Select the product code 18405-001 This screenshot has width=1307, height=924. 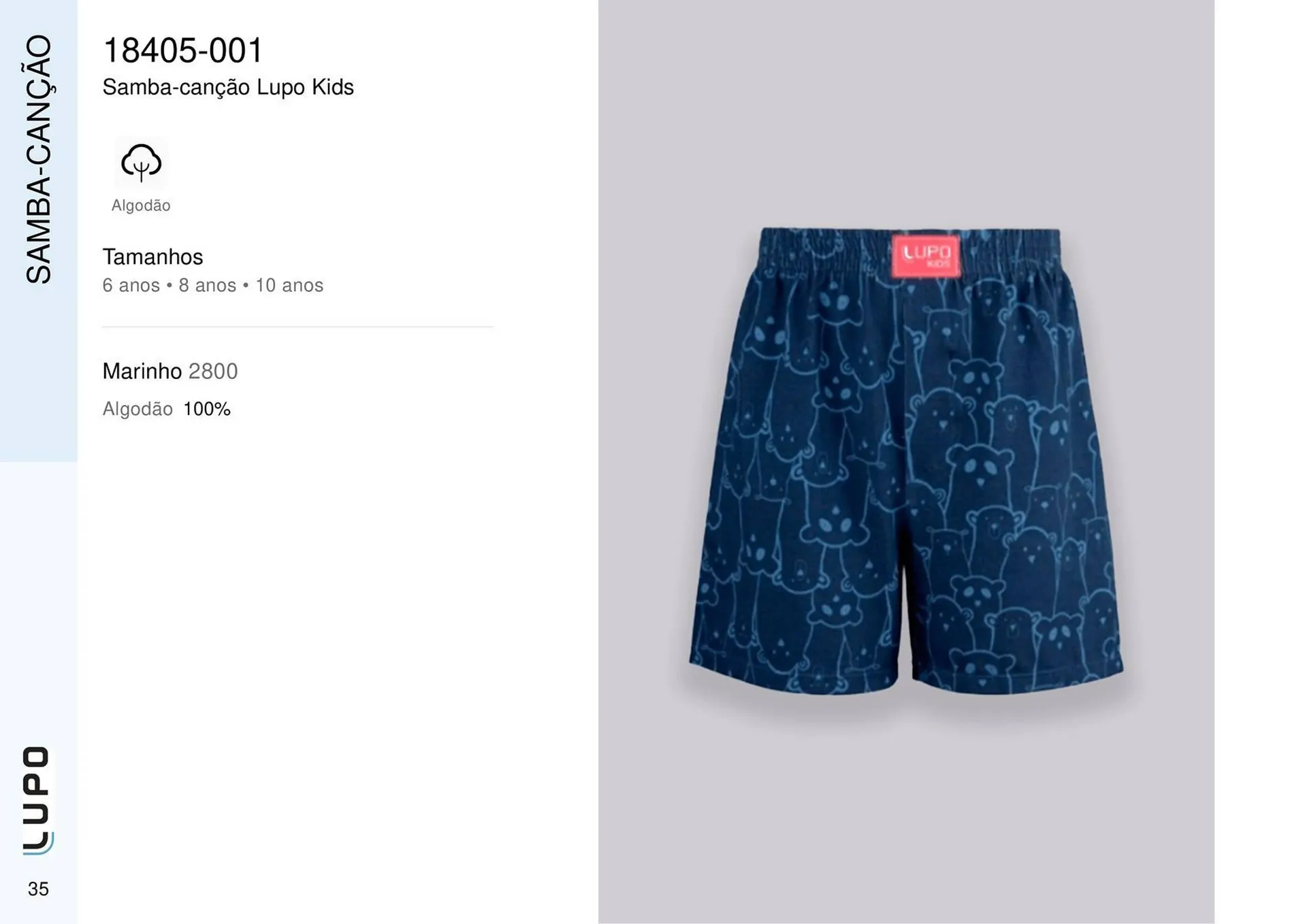(x=182, y=50)
